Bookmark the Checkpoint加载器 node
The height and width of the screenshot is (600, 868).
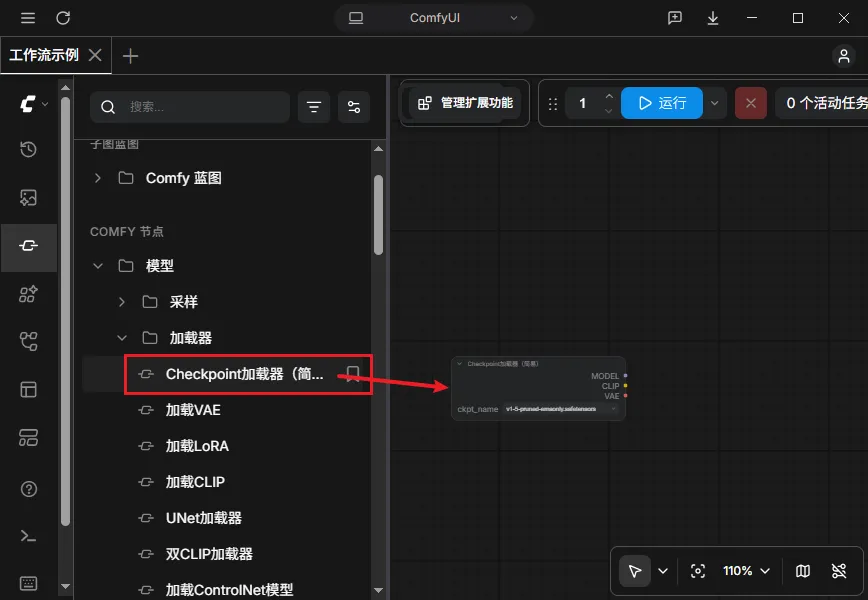(x=353, y=374)
